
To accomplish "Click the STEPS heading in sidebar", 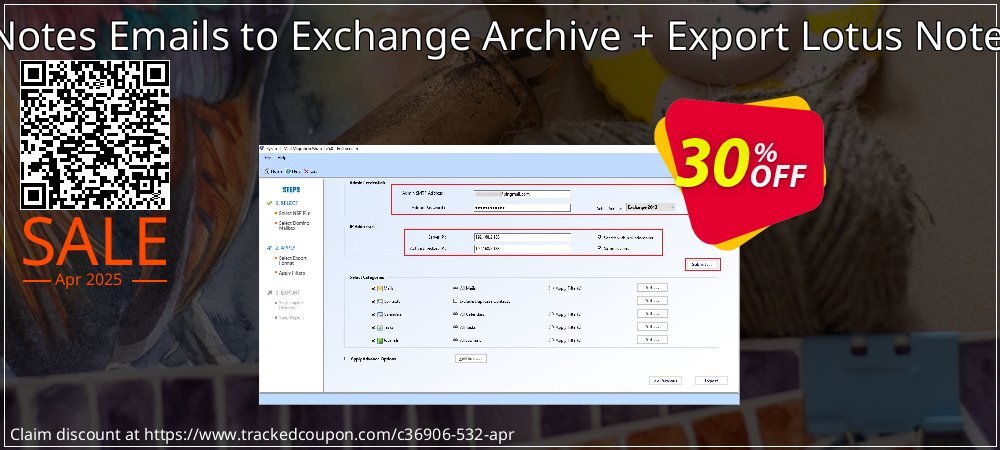I will [x=291, y=189].
